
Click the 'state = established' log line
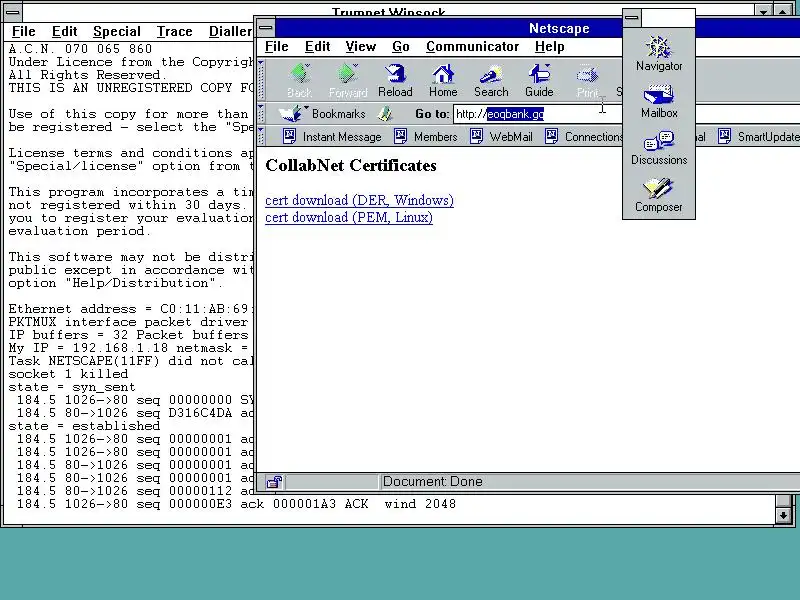click(84, 426)
